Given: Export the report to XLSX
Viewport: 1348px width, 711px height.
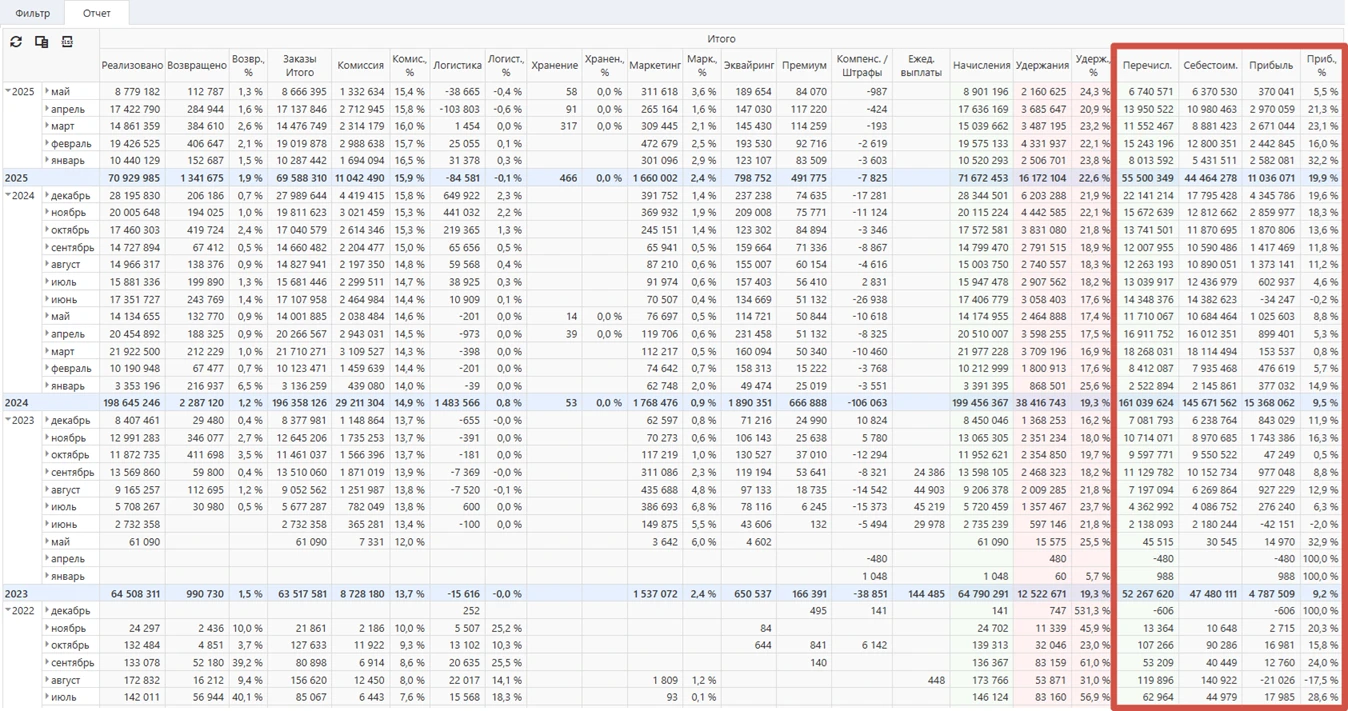Looking at the screenshot, I should point(67,42).
